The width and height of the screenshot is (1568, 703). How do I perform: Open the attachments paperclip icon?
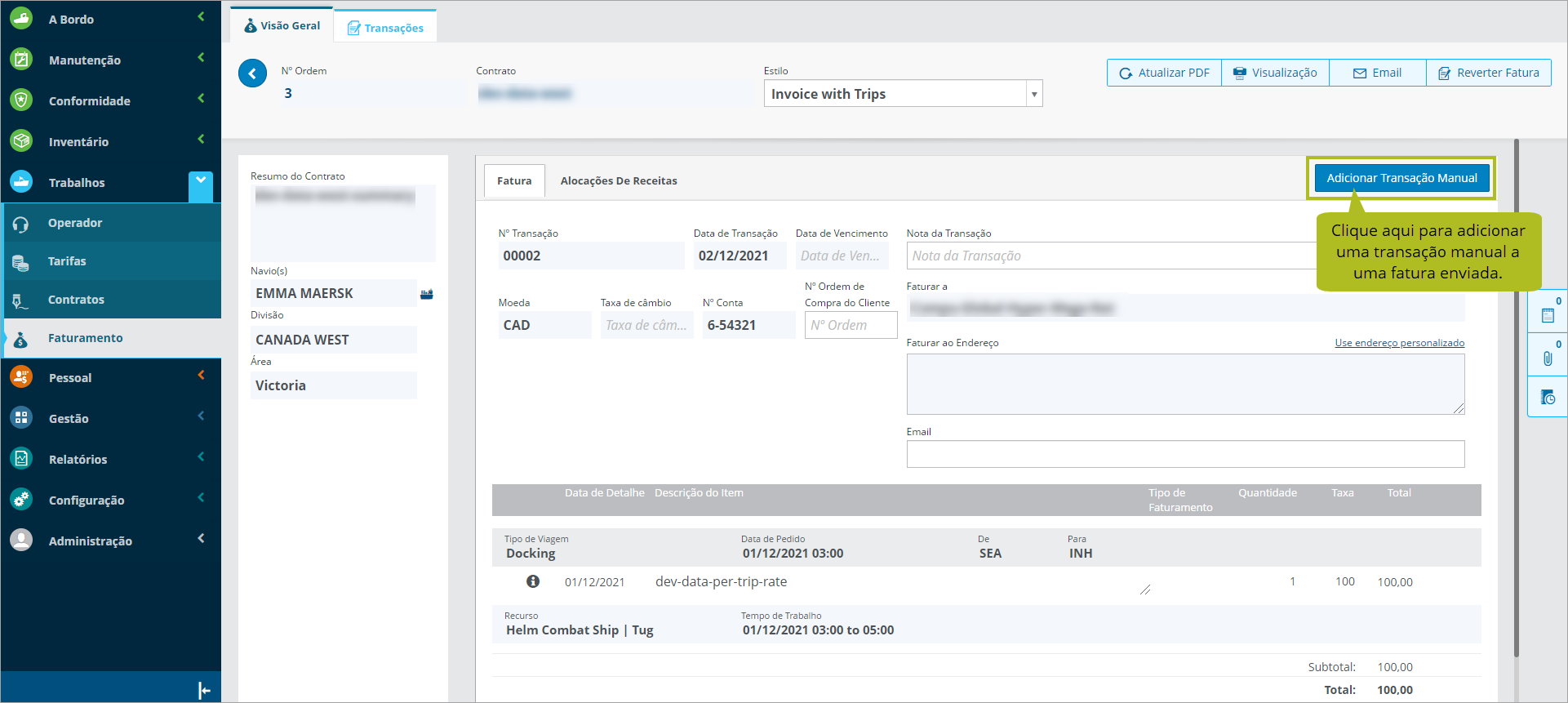pyautogui.click(x=1548, y=358)
